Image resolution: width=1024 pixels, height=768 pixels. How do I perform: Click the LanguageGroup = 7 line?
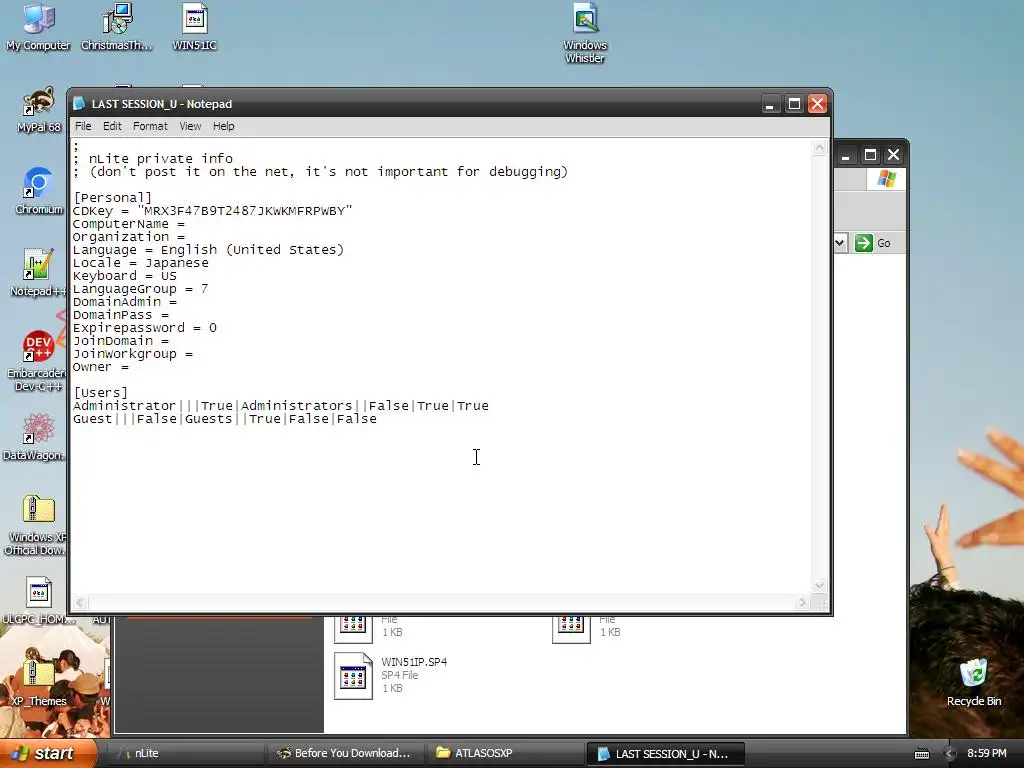pos(140,289)
